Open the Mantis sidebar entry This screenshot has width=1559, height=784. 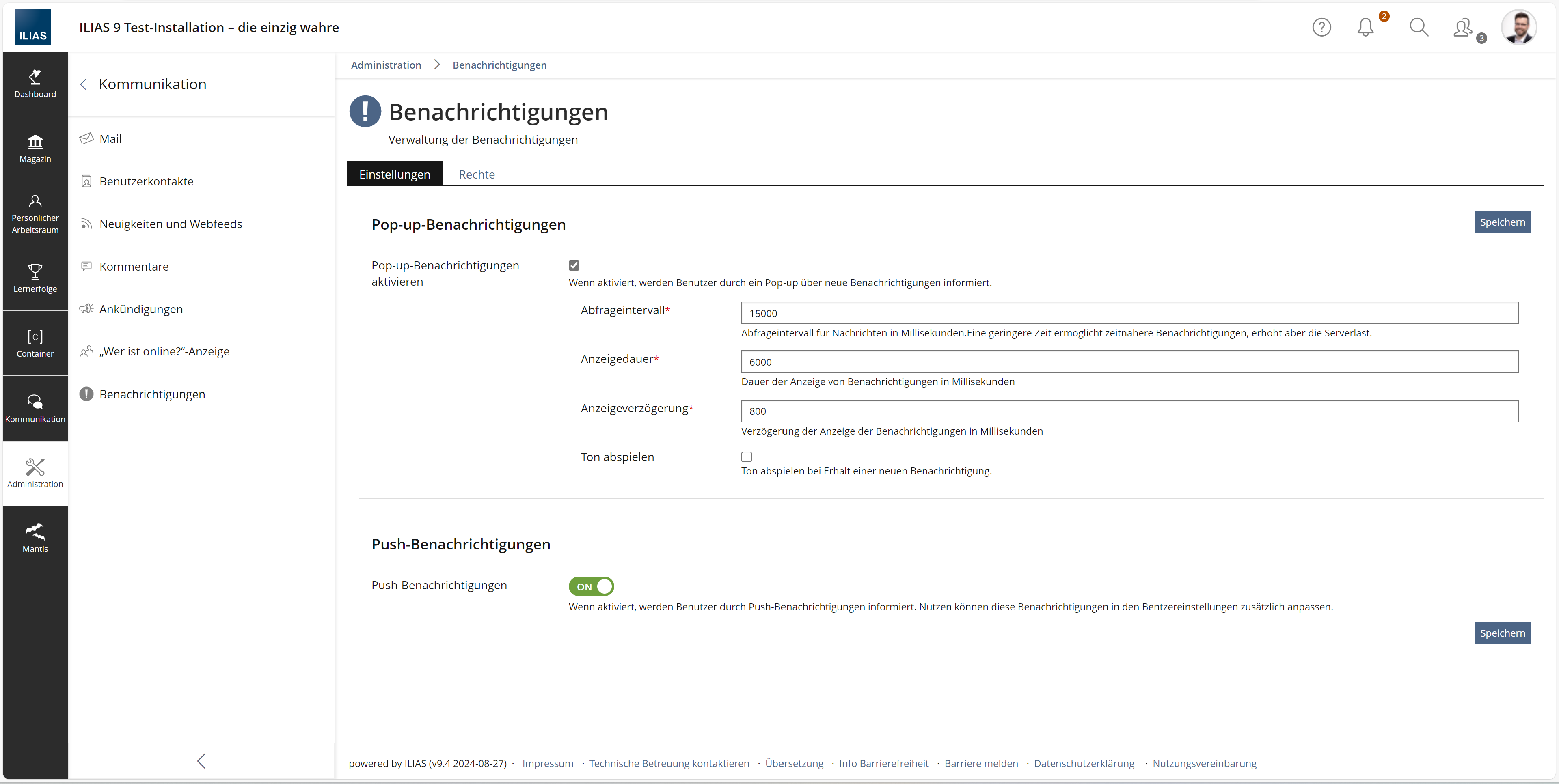point(35,538)
